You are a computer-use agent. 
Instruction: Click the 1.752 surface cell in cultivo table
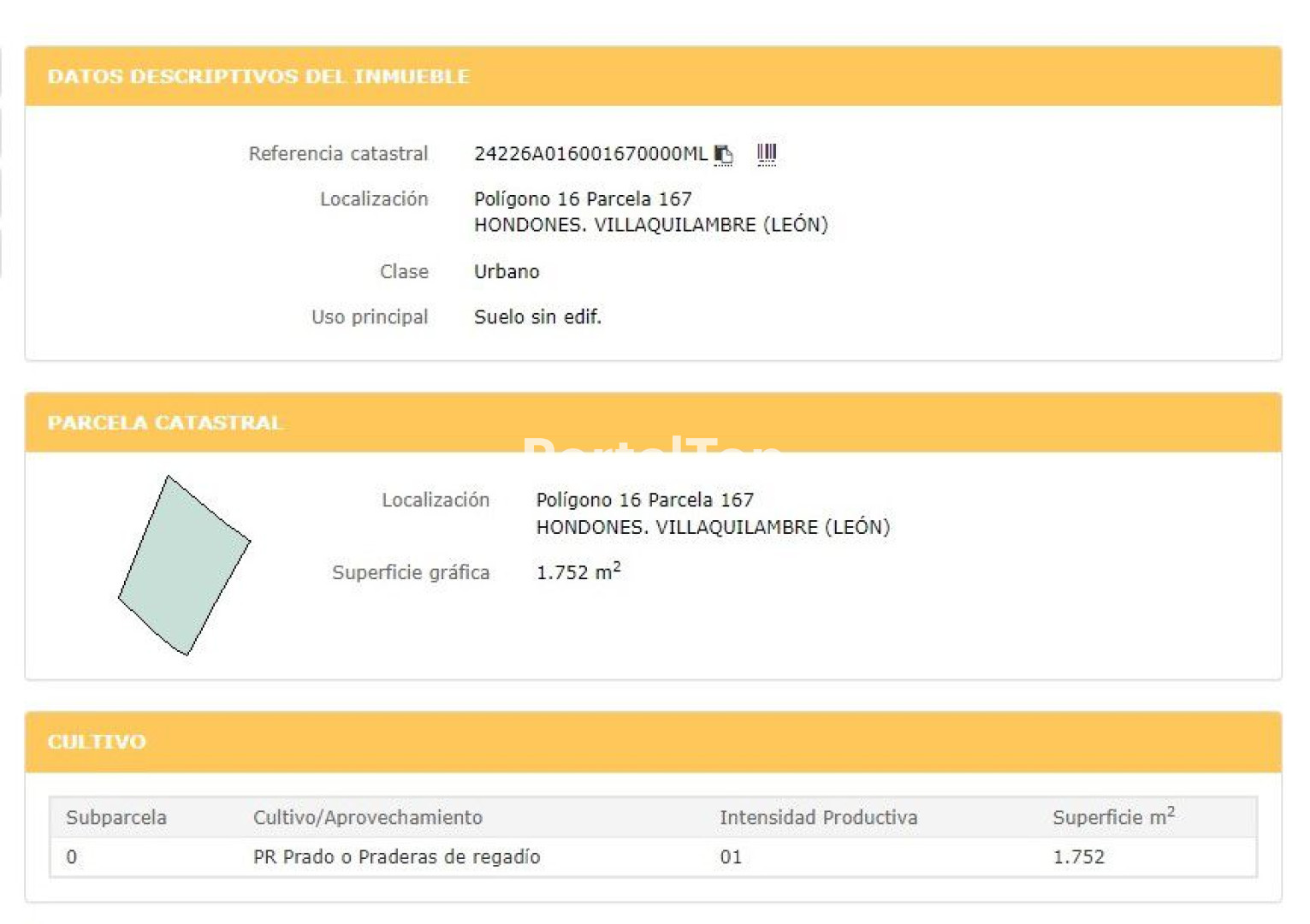click(1078, 857)
